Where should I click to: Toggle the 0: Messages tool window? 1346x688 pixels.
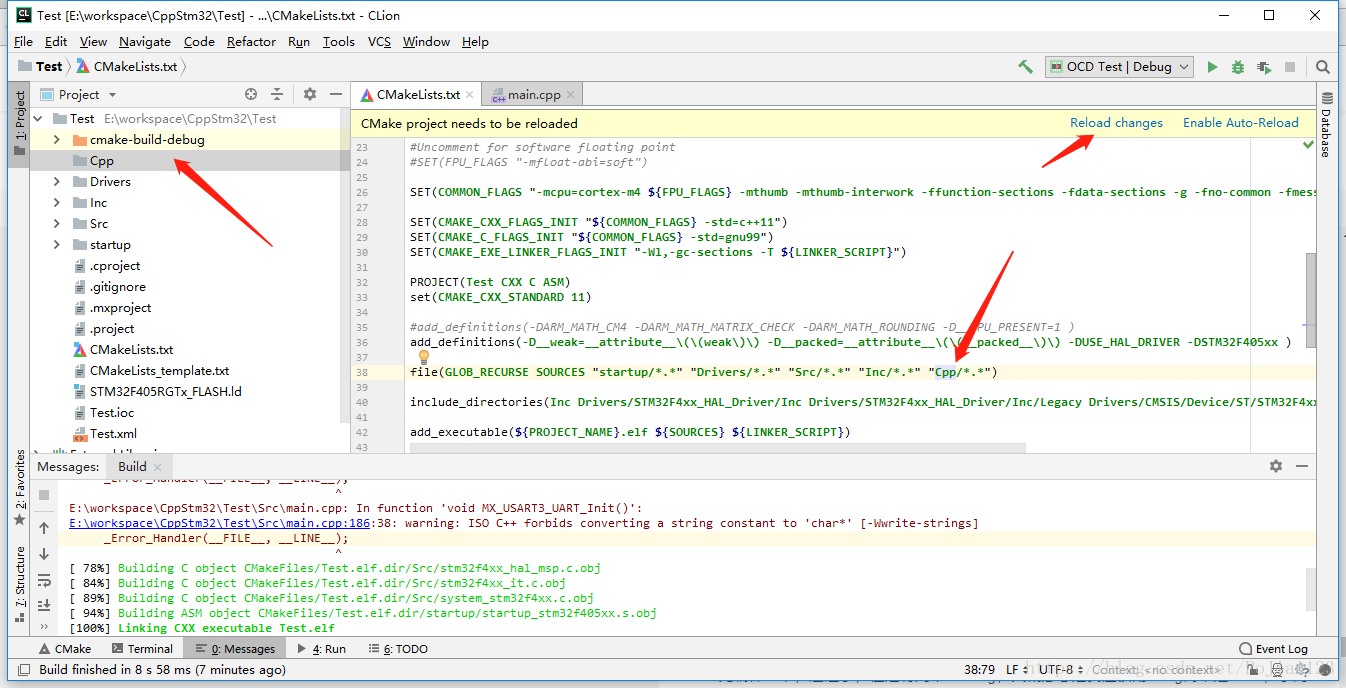click(x=236, y=649)
